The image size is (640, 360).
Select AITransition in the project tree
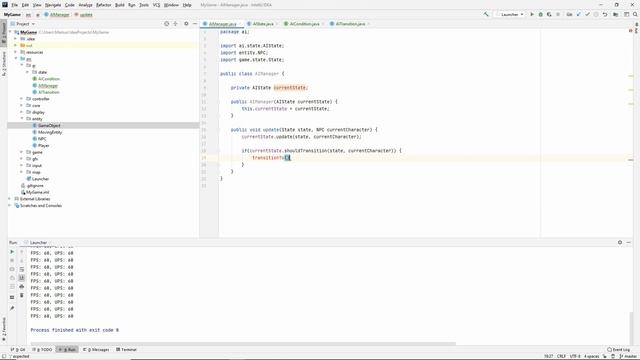pos(49,92)
